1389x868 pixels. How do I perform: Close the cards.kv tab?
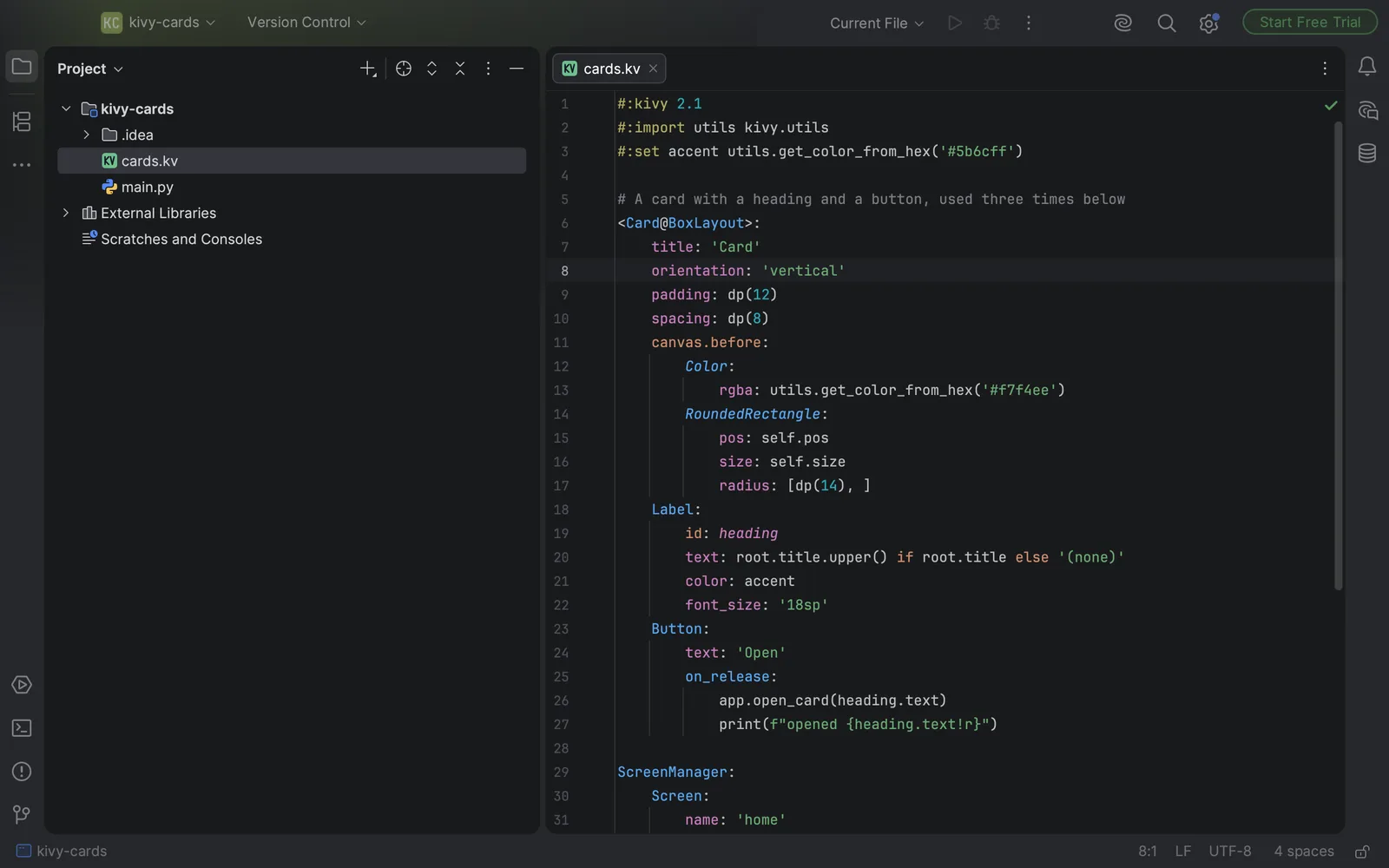coord(653,69)
